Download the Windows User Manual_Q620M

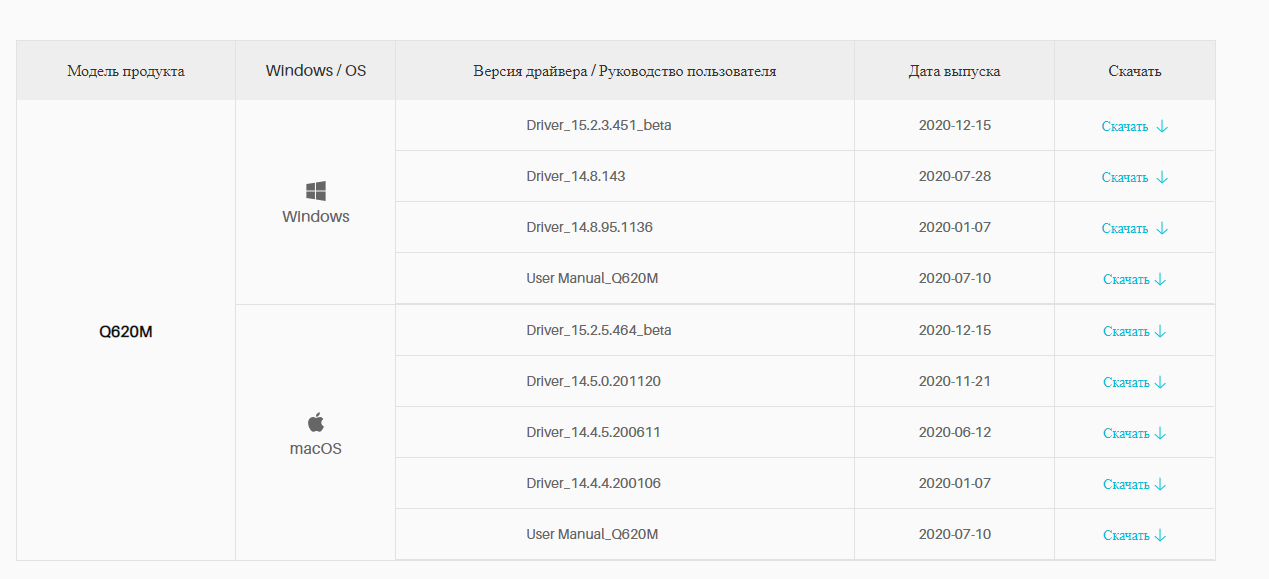click(1134, 280)
